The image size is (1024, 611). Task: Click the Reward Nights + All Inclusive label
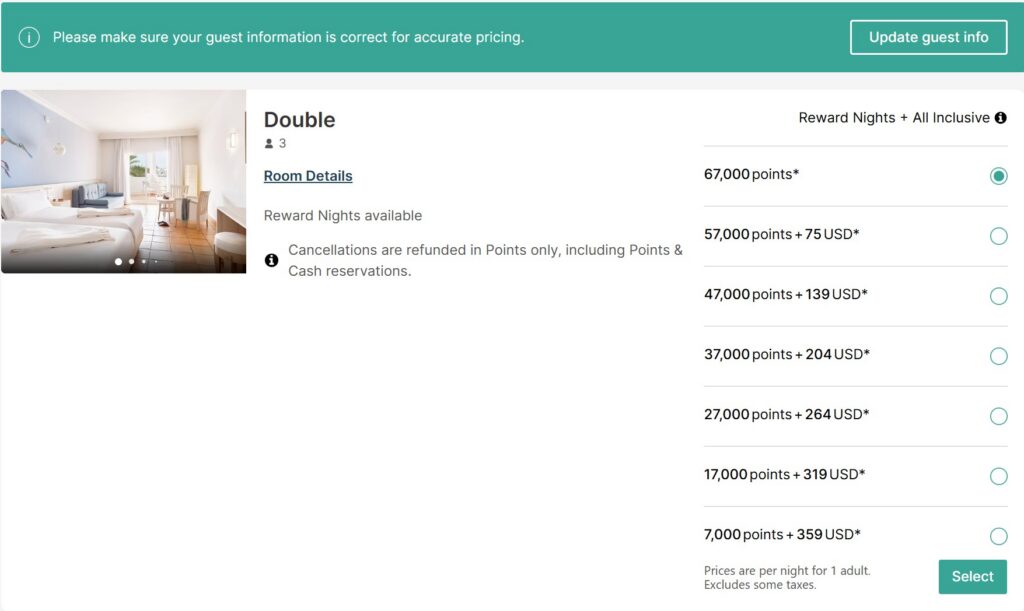[893, 118]
